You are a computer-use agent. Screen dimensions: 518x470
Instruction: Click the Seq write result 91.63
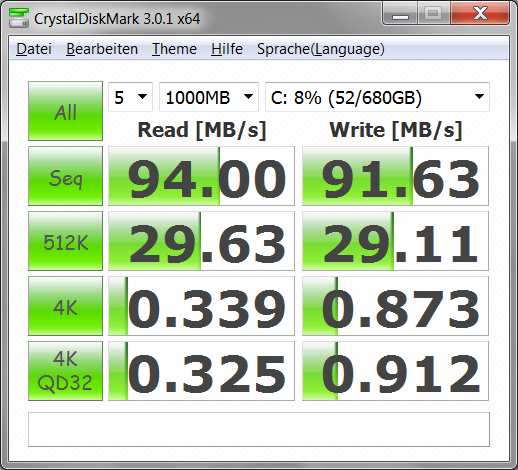coord(395,176)
